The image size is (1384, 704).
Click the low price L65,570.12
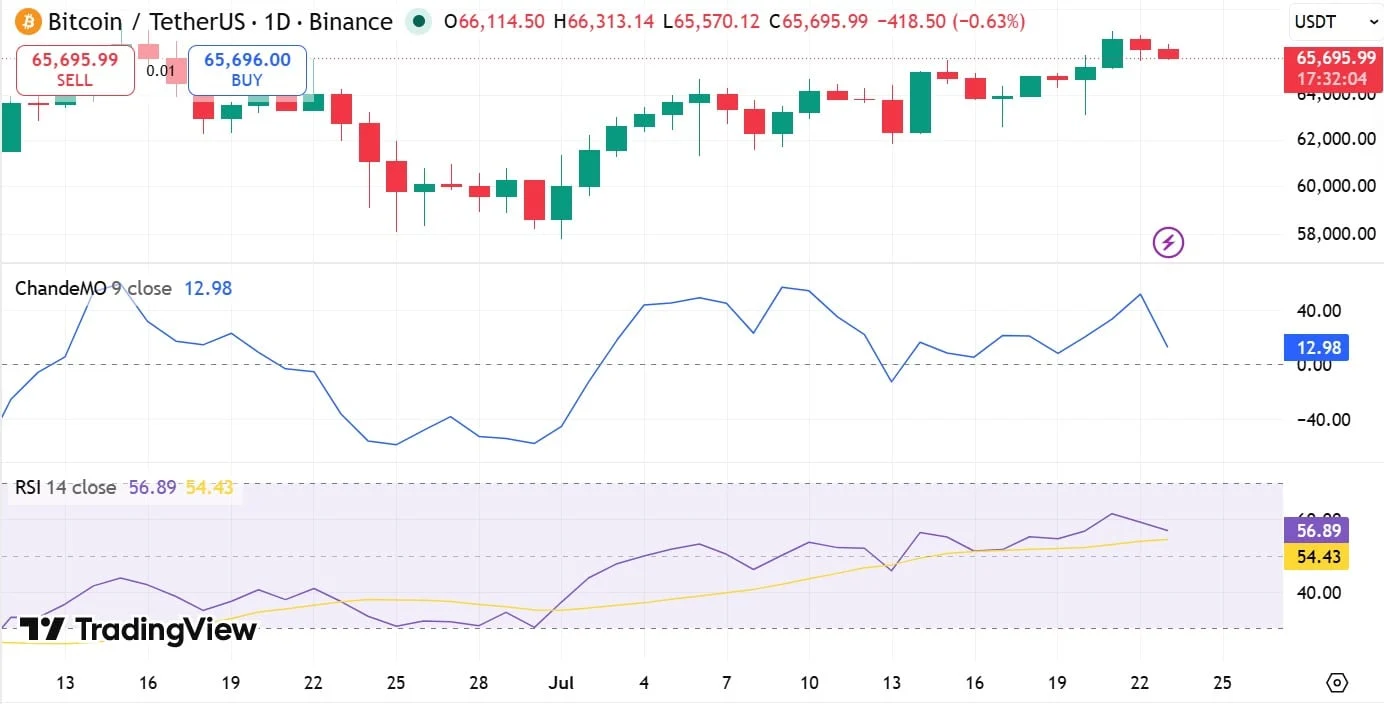click(x=711, y=21)
